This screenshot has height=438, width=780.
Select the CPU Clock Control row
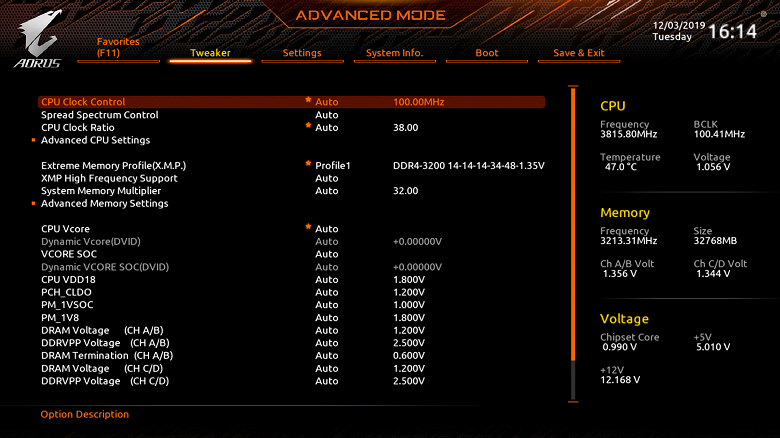(x=292, y=102)
